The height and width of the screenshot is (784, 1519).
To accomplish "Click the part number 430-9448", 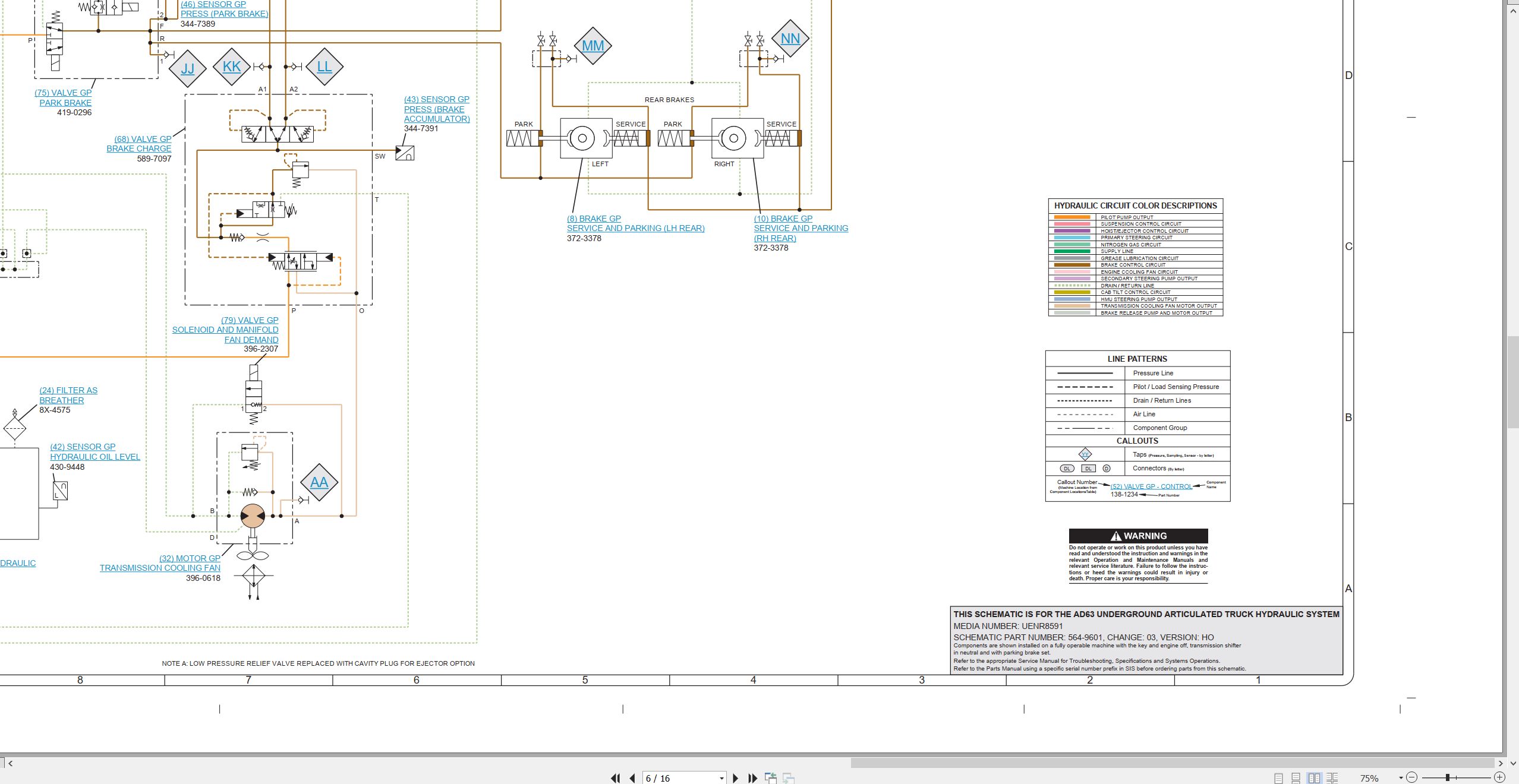I will 67,467.
